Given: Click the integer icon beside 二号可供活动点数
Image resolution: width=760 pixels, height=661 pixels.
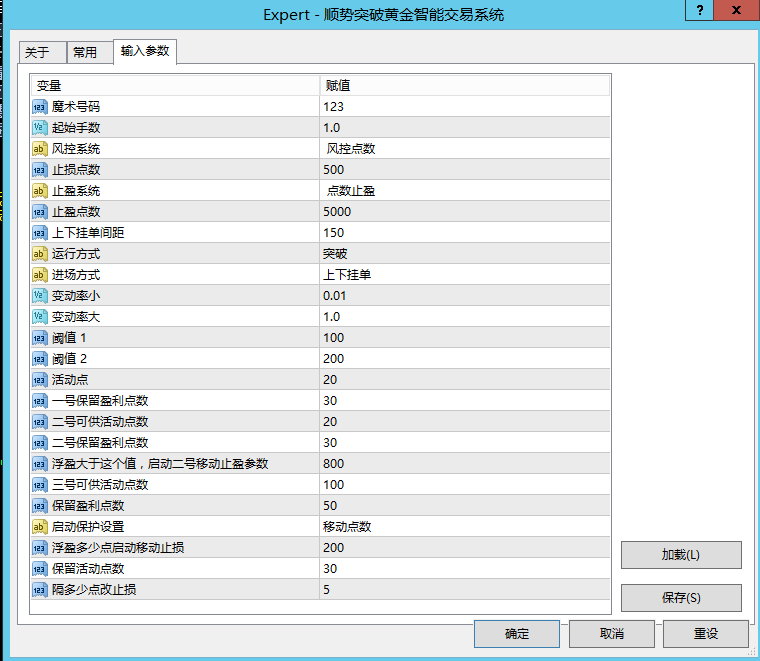Looking at the screenshot, I should tap(40, 422).
